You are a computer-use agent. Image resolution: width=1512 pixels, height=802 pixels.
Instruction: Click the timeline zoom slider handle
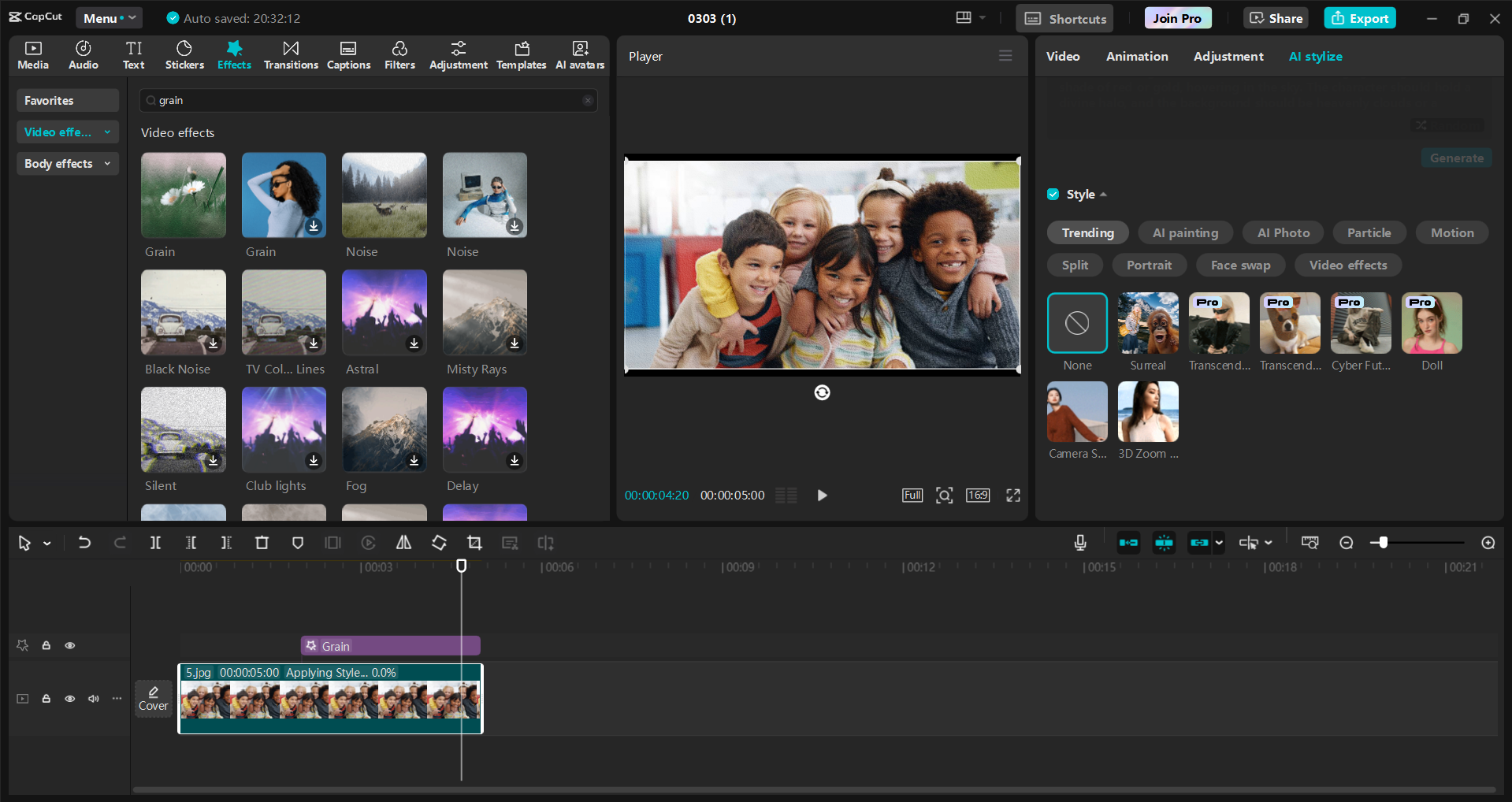(1383, 543)
